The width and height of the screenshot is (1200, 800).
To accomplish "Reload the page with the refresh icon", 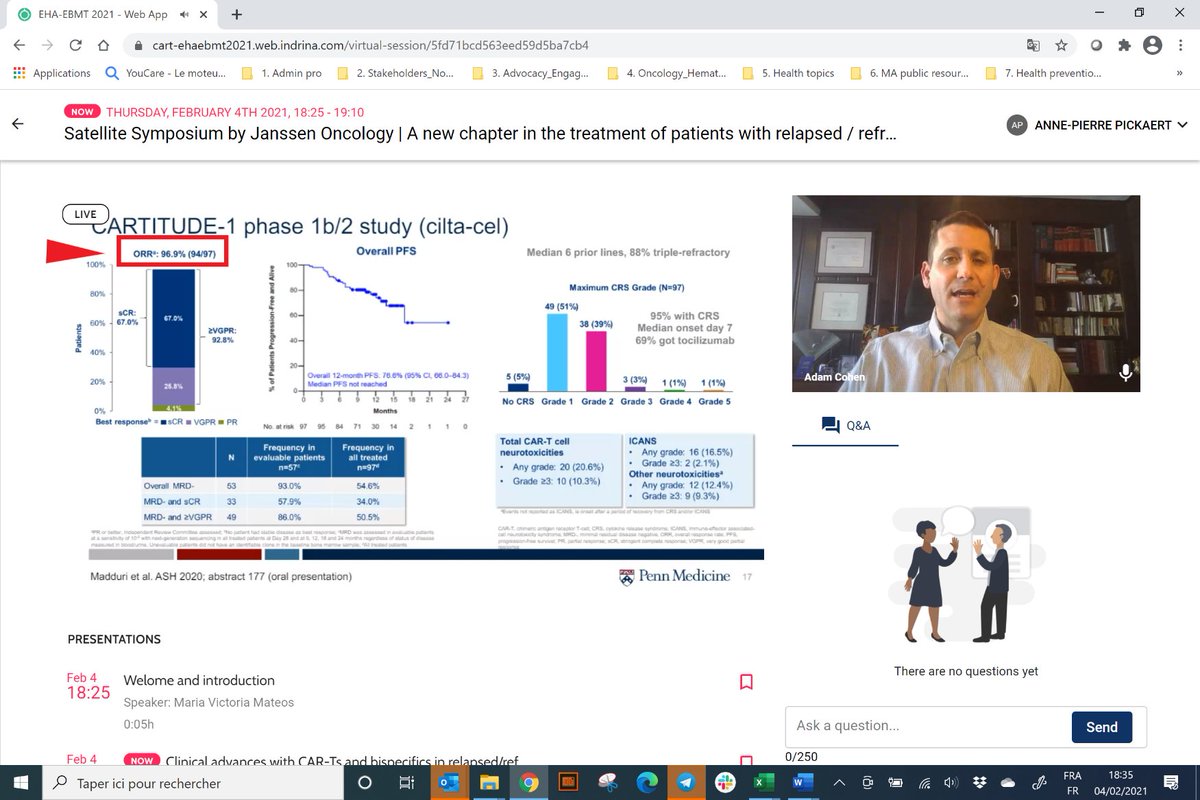I will [x=76, y=46].
